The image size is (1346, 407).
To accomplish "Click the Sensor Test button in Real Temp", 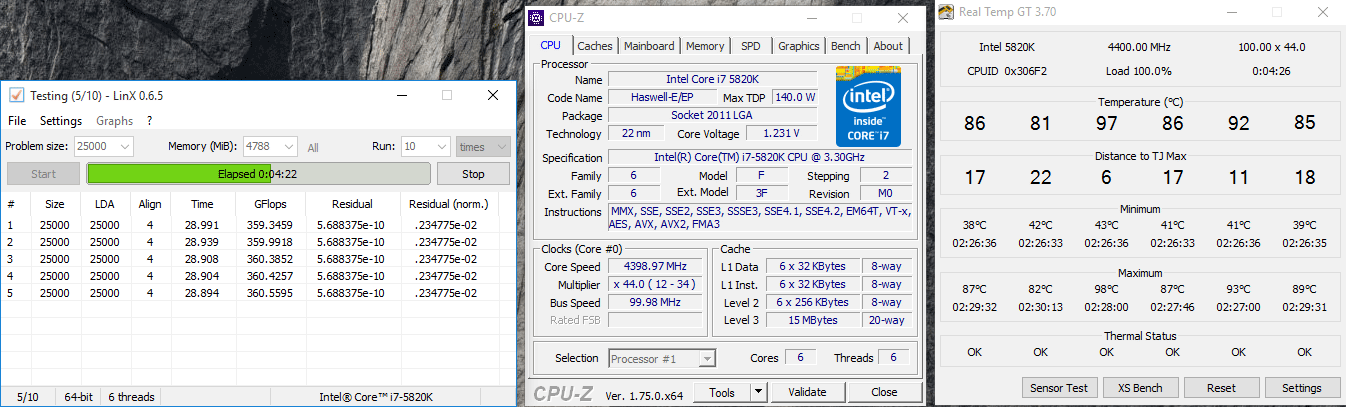I will pos(1060,388).
